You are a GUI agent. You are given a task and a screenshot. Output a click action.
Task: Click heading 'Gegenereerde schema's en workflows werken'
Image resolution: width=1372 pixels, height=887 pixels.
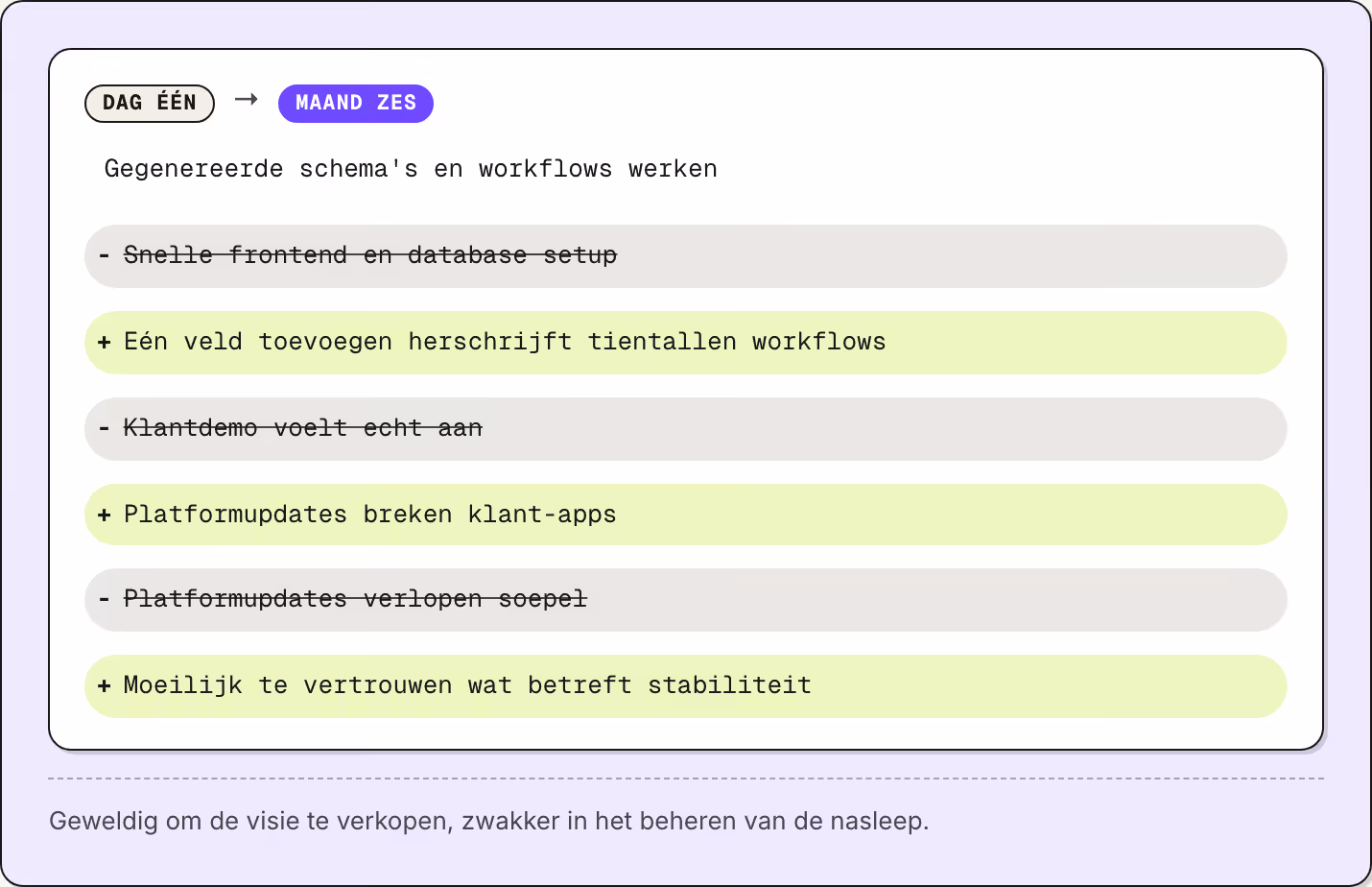coord(411,169)
